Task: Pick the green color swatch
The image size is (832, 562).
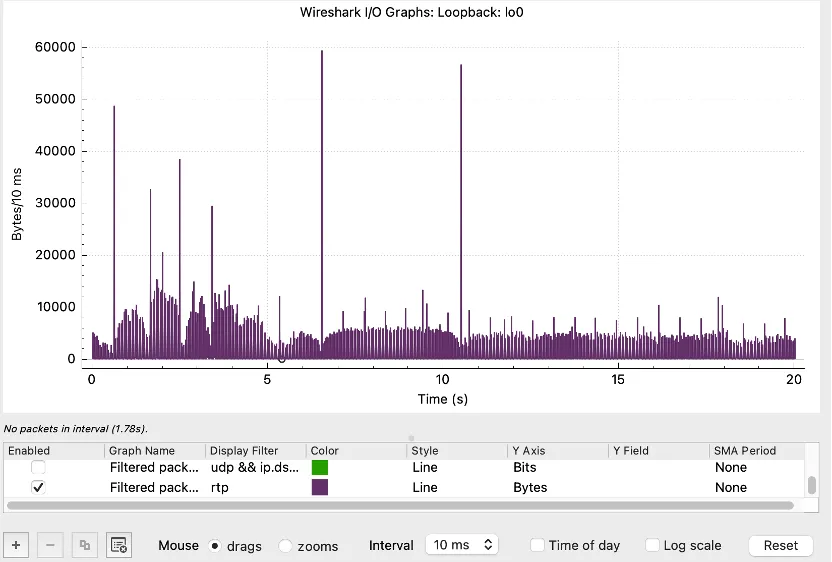Action: 320,468
